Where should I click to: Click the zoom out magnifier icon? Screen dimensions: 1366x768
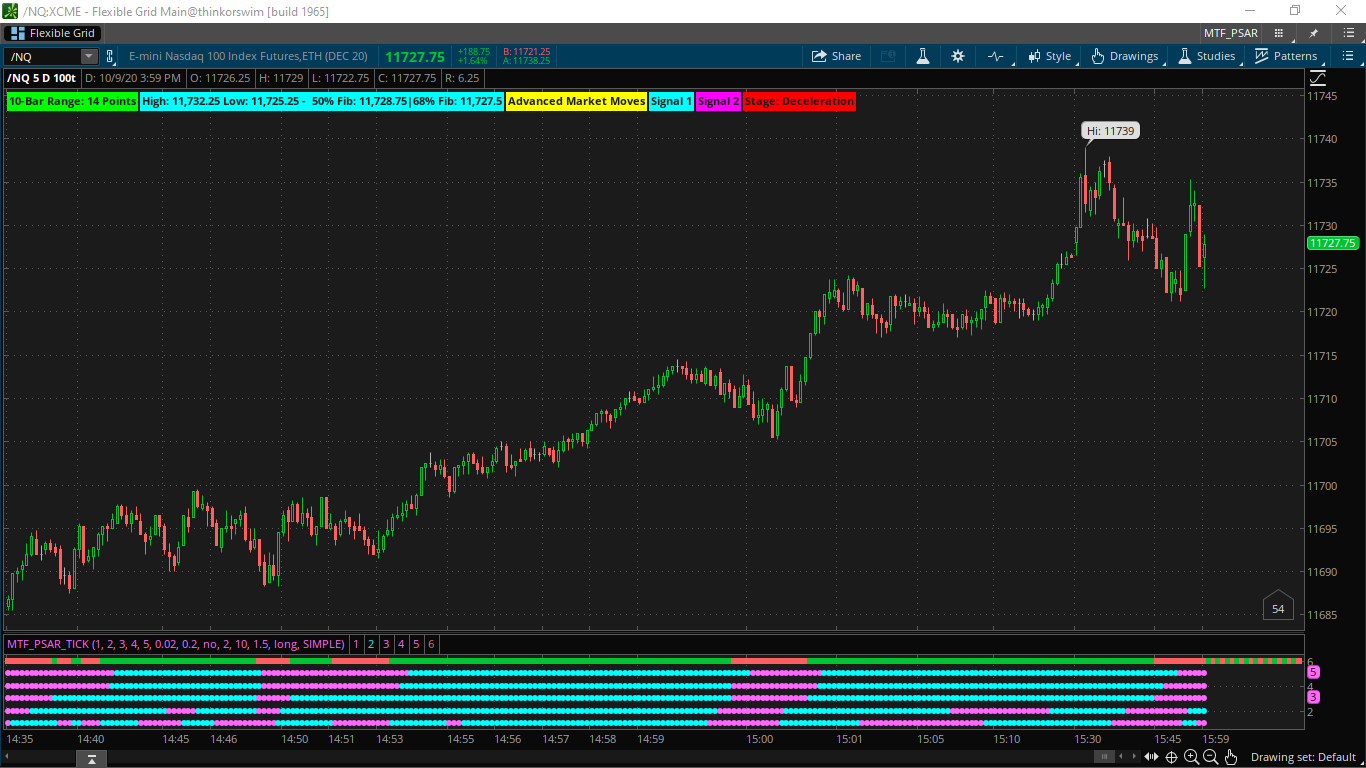tap(1211, 757)
